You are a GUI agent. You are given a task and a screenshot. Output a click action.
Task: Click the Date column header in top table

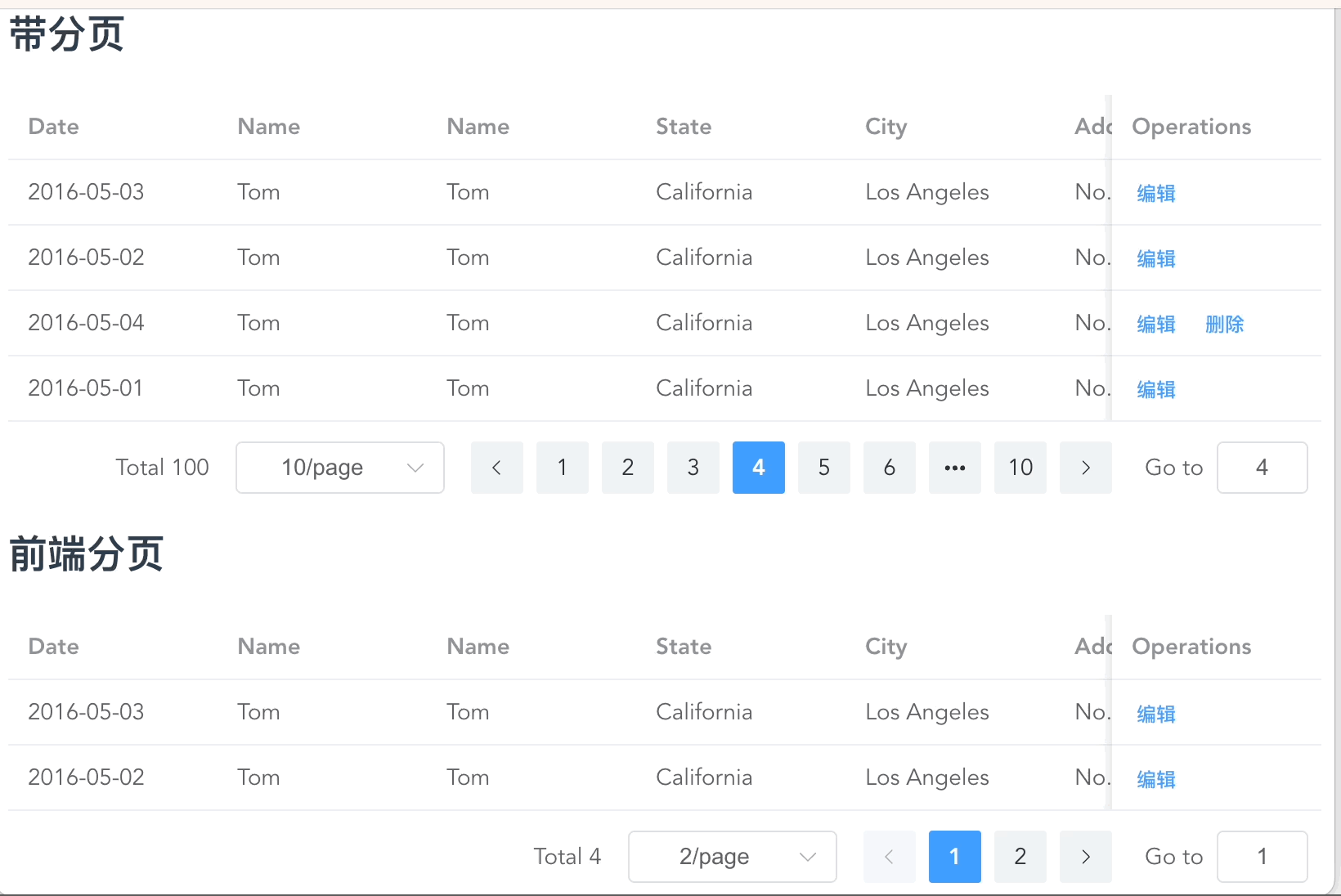[54, 127]
